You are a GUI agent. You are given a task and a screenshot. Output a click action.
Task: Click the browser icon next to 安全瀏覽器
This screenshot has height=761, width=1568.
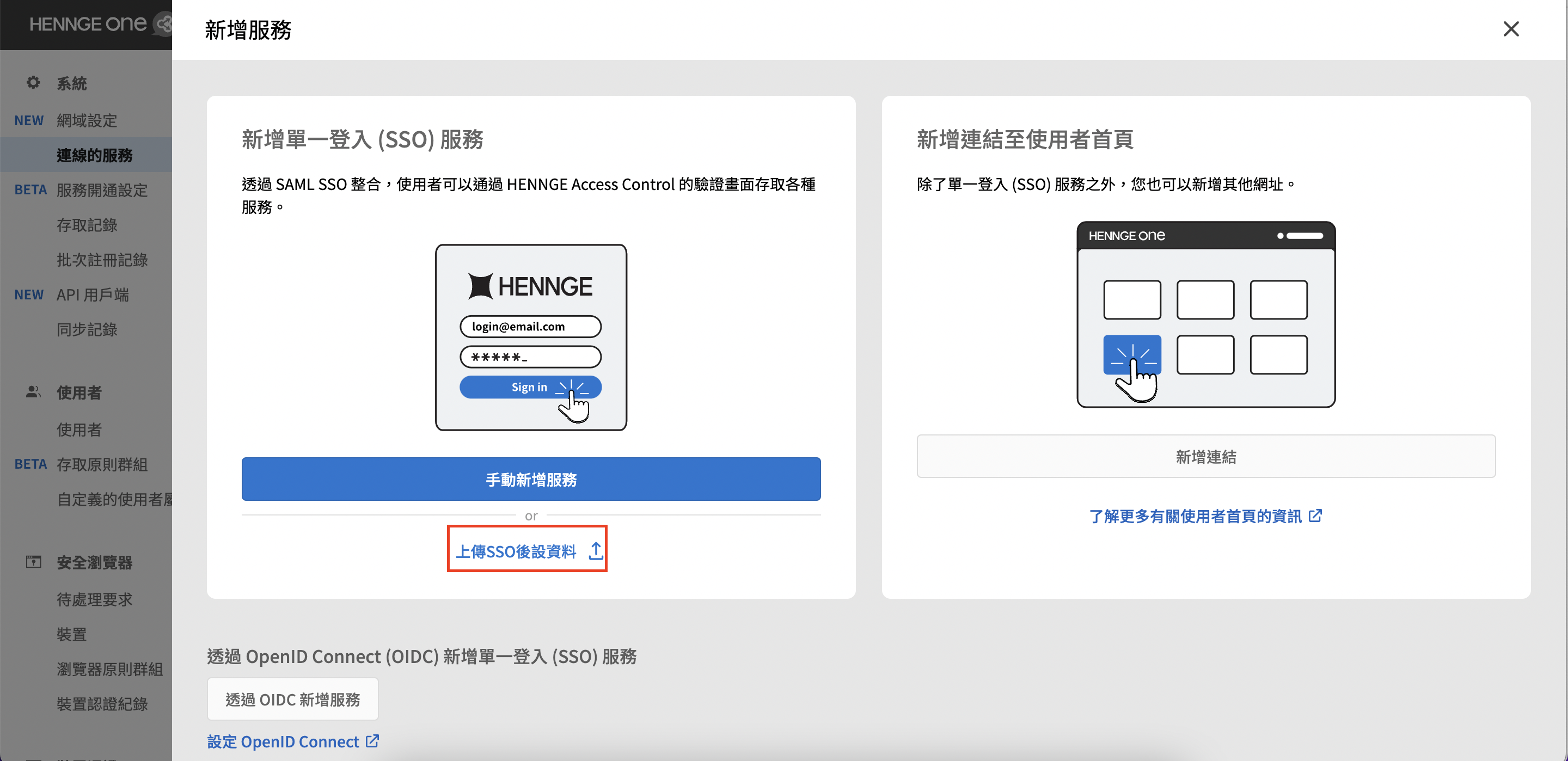pyautogui.click(x=33, y=561)
